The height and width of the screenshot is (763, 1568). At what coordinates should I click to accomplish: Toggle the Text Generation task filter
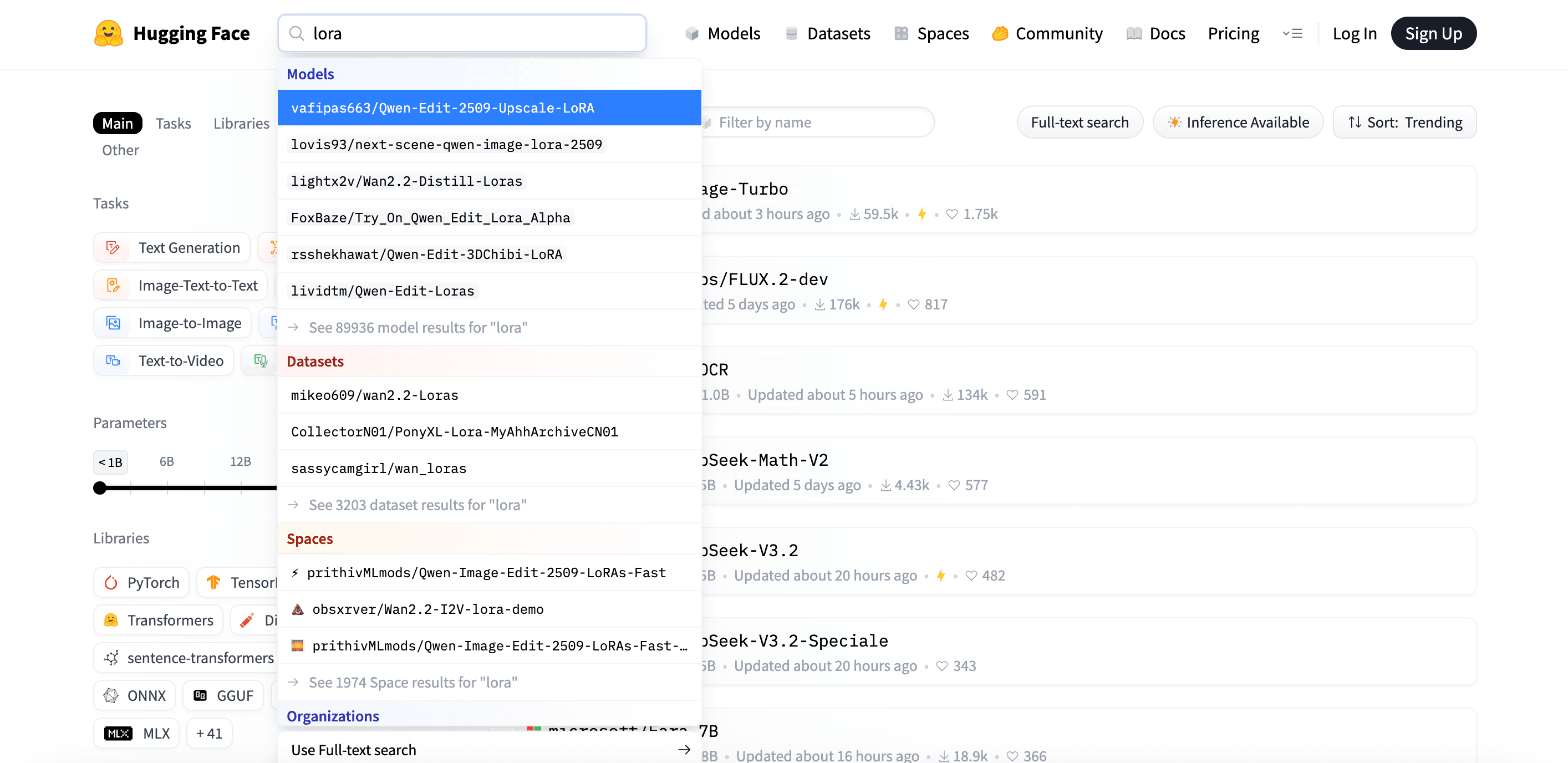172,247
